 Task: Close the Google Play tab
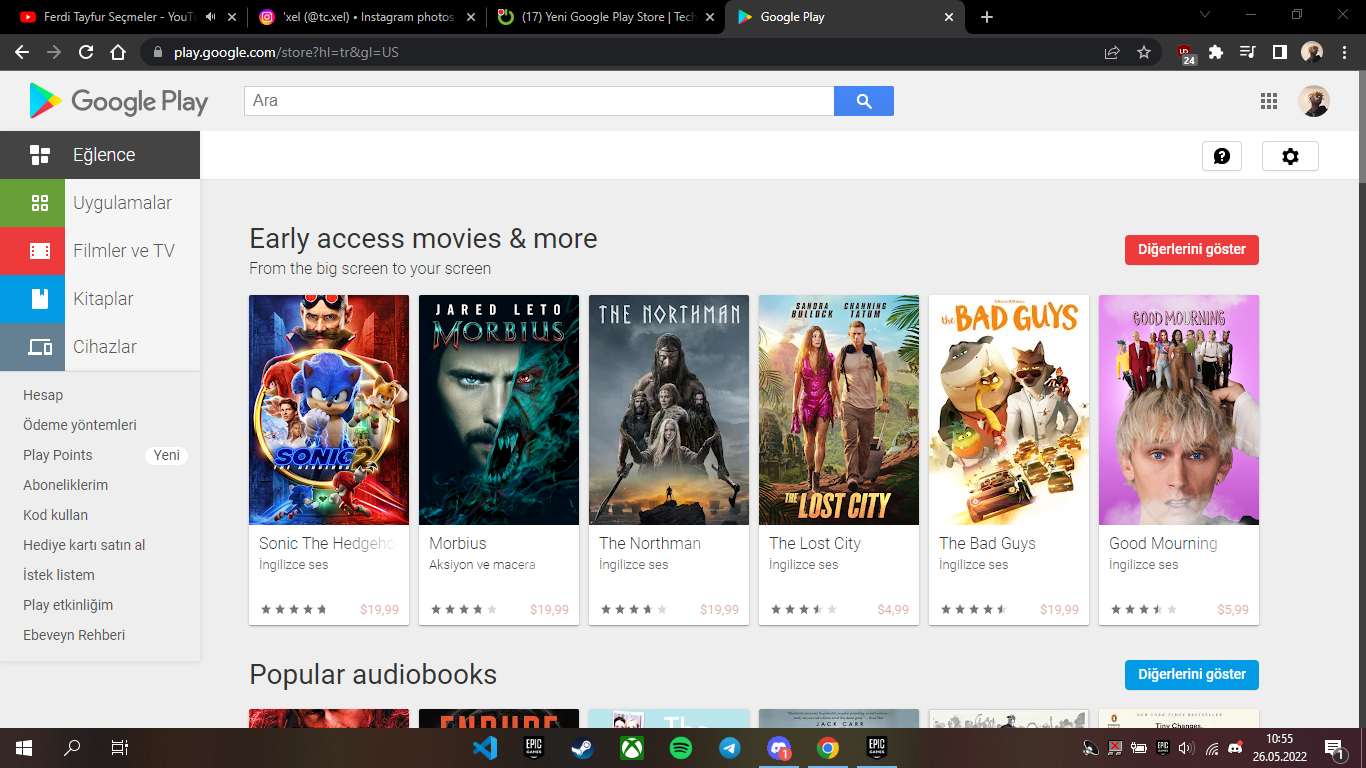(x=948, y=17)
